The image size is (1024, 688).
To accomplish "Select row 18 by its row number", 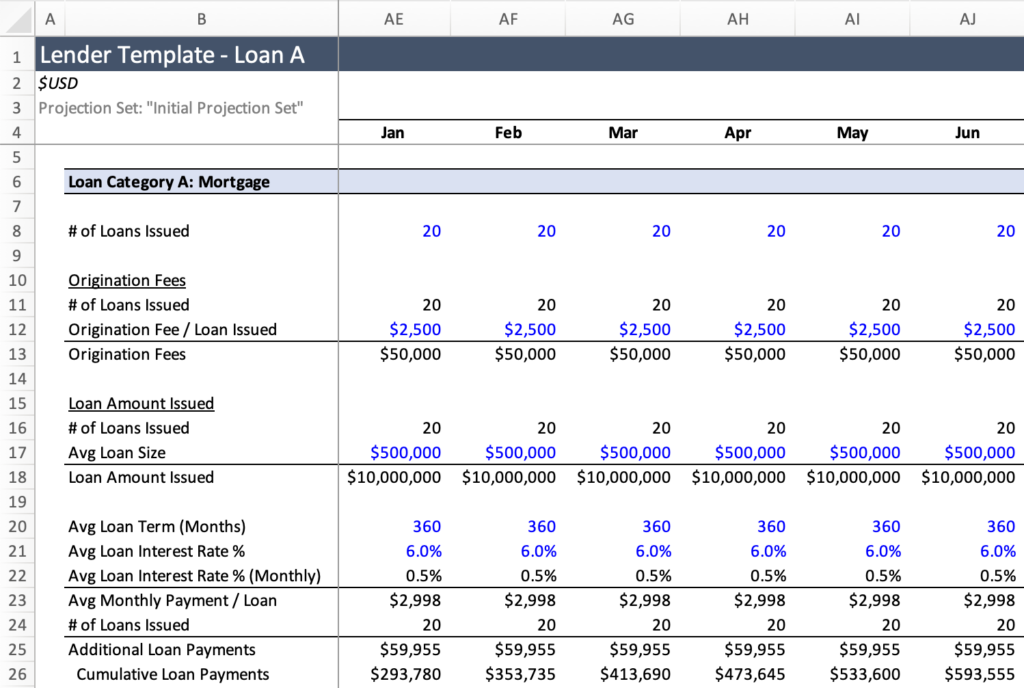I will (x=17, y=477).
